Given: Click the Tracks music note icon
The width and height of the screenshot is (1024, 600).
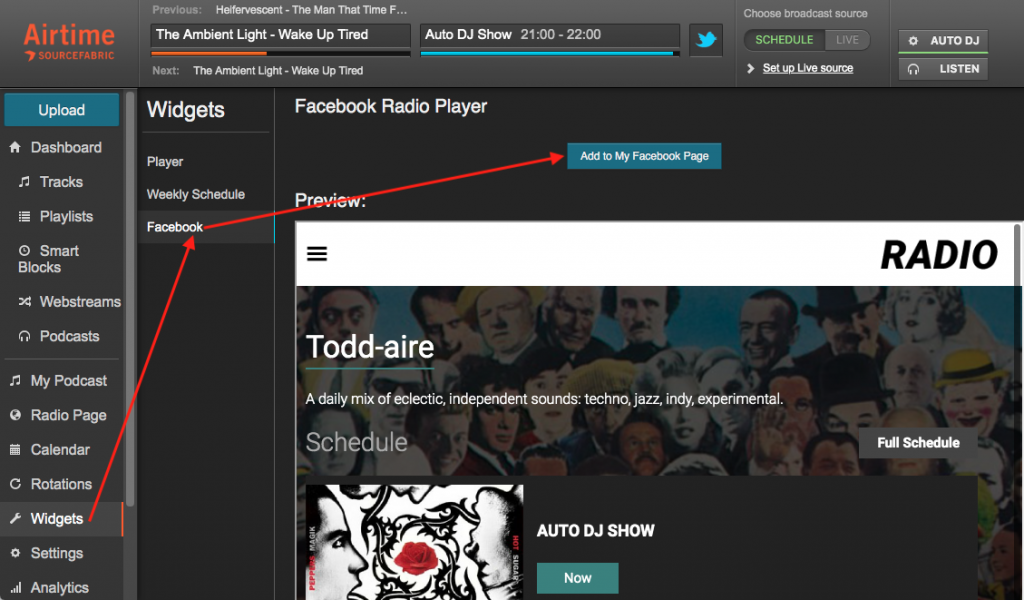Looking at the screenshot, I should [24, 182].
